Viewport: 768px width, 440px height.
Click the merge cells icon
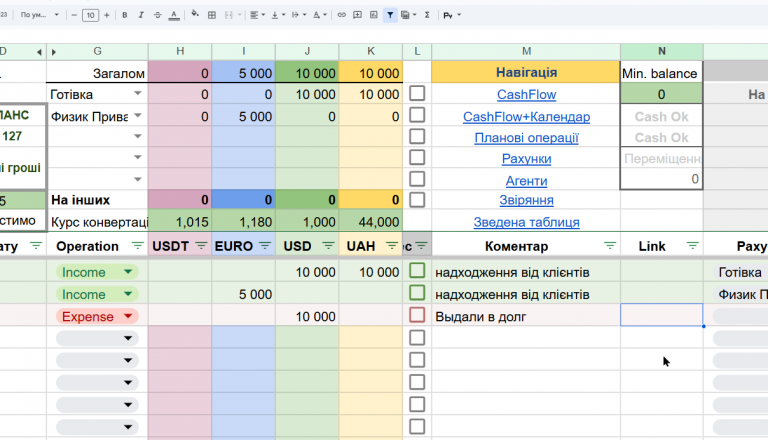point(228,15)
